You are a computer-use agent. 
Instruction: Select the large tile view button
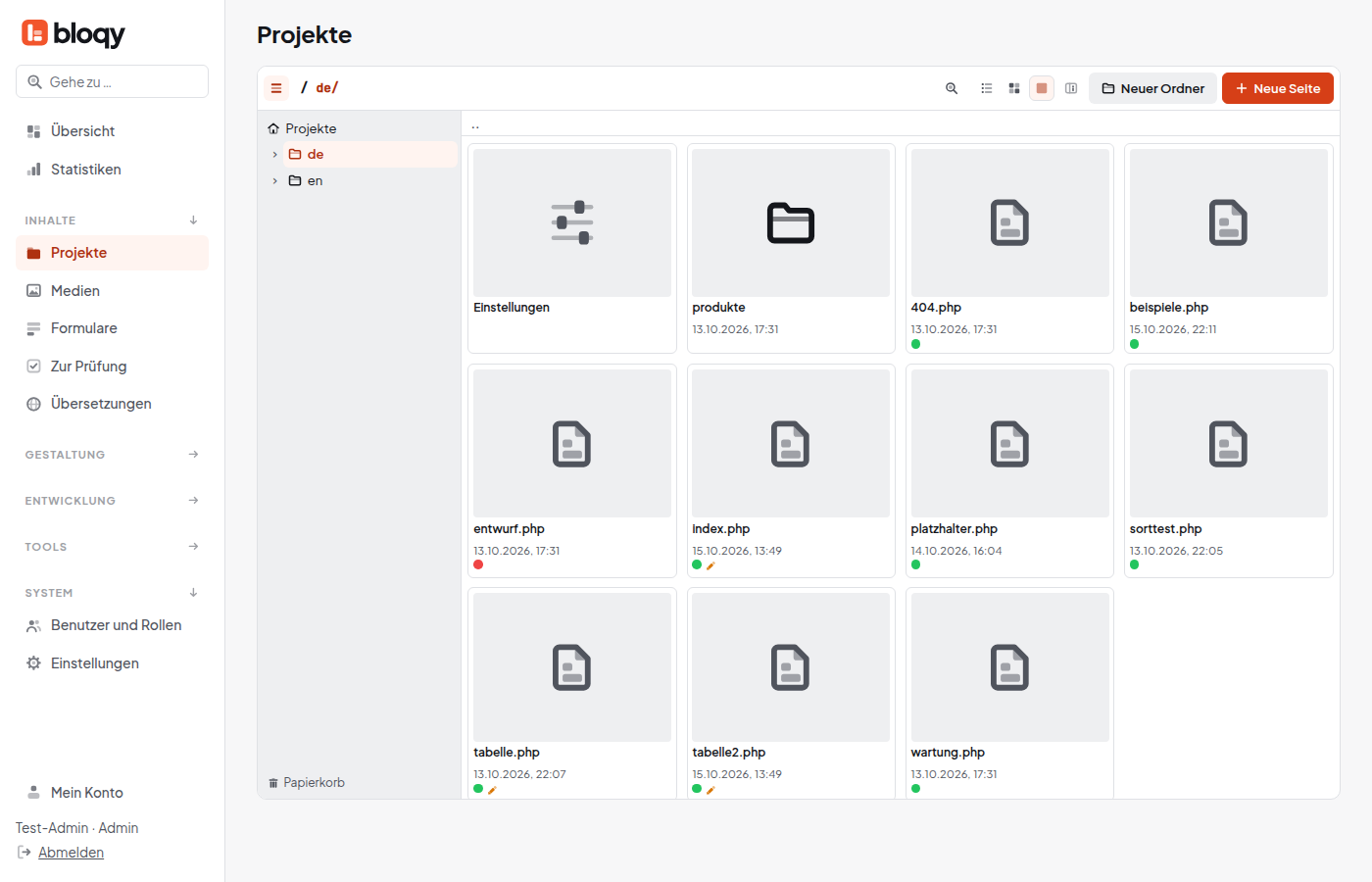pos(1042,88)
